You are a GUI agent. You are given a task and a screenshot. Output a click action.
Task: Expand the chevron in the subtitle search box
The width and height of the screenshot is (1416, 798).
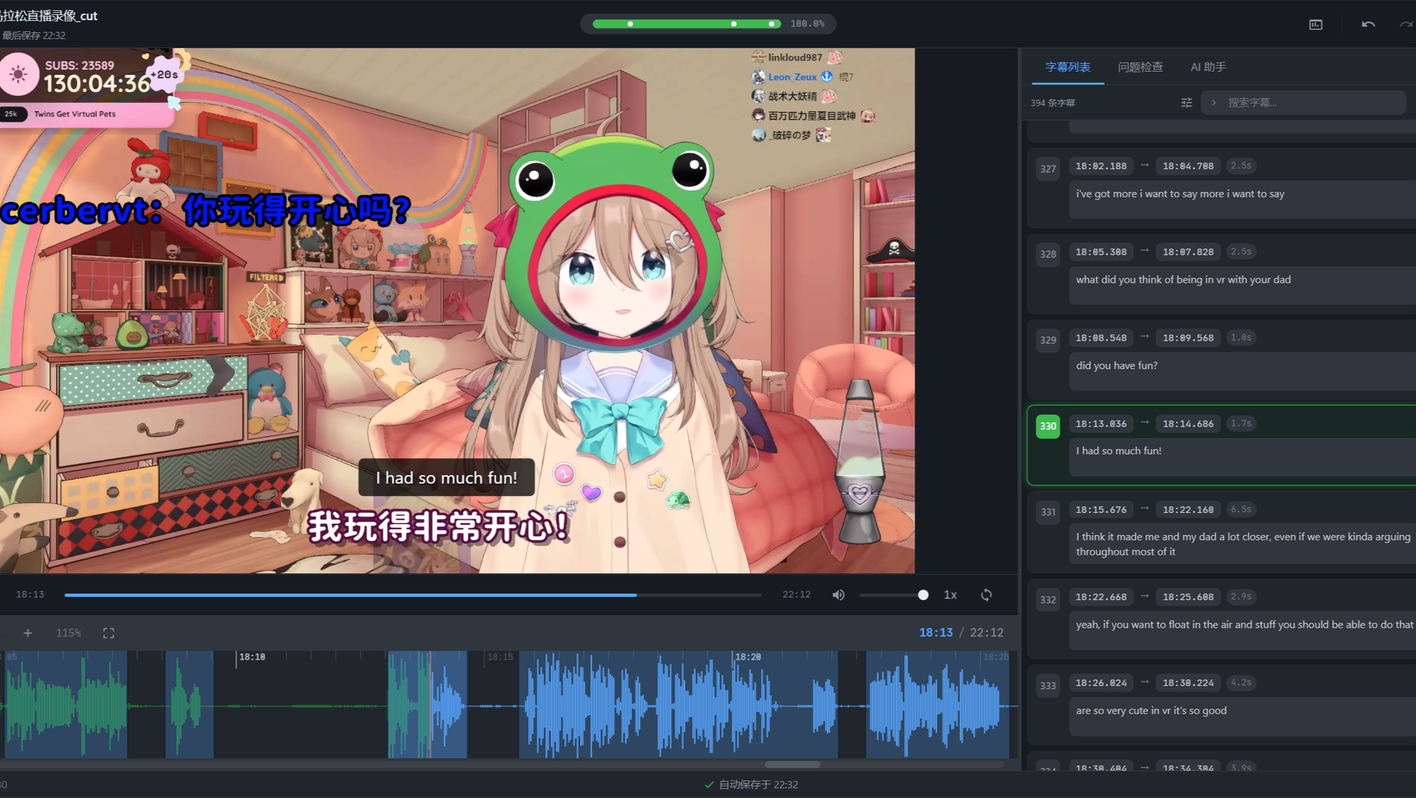point(1214,102)
